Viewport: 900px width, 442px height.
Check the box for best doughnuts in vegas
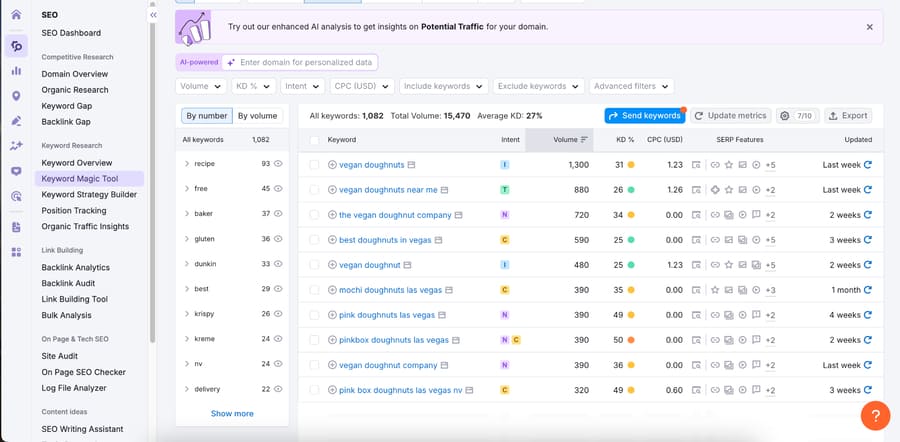pyautogui.click(x=314, y=240)
